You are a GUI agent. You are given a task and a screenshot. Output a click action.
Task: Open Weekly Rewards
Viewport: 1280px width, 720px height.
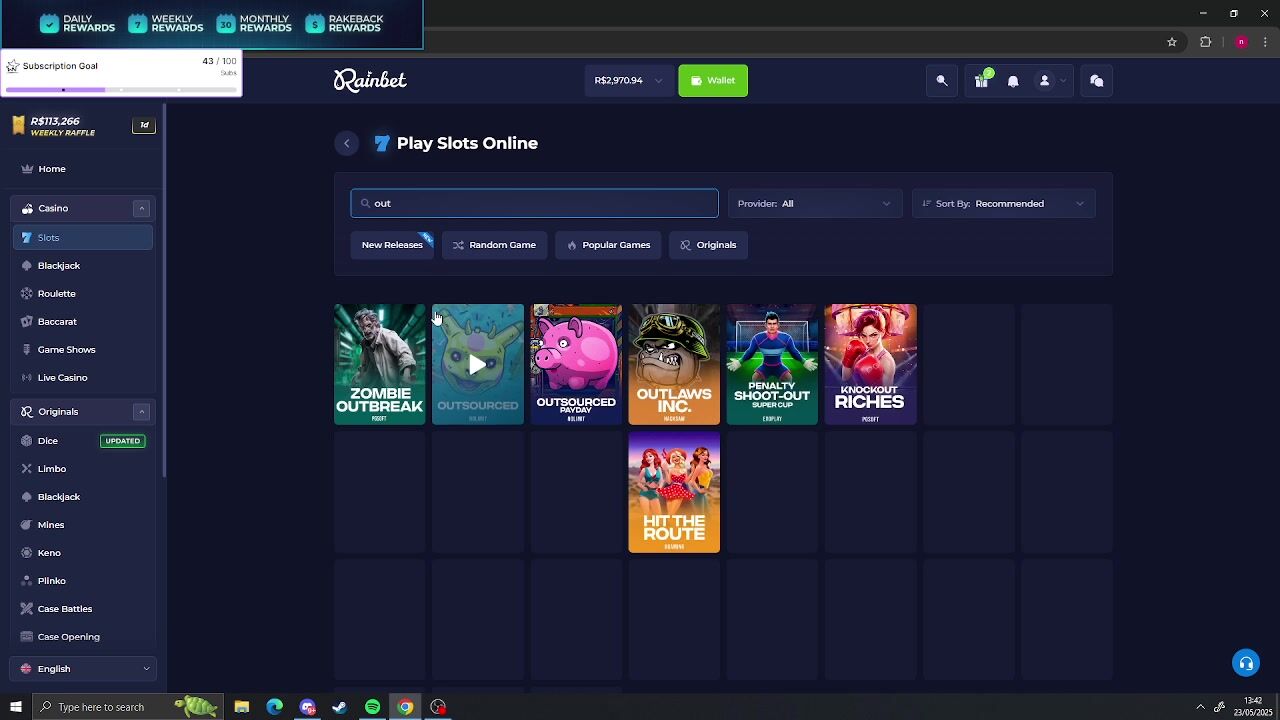click(166, 24)
